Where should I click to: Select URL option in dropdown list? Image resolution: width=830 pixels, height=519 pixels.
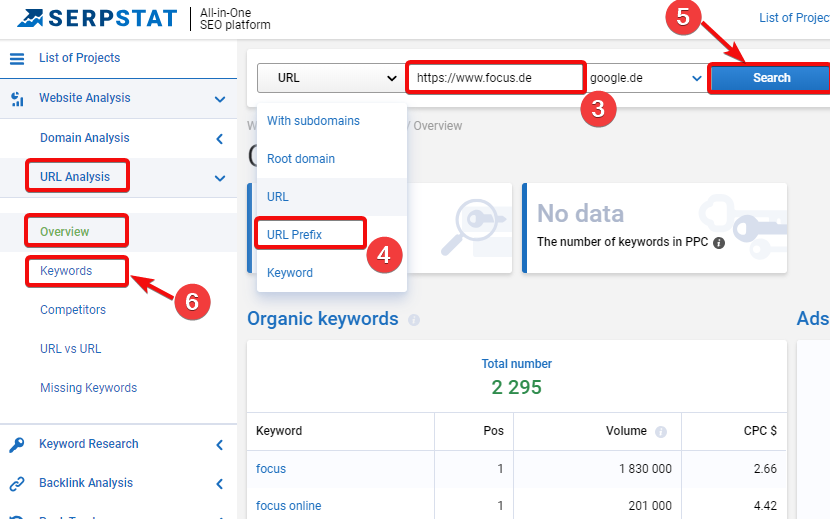click(332, 197)
